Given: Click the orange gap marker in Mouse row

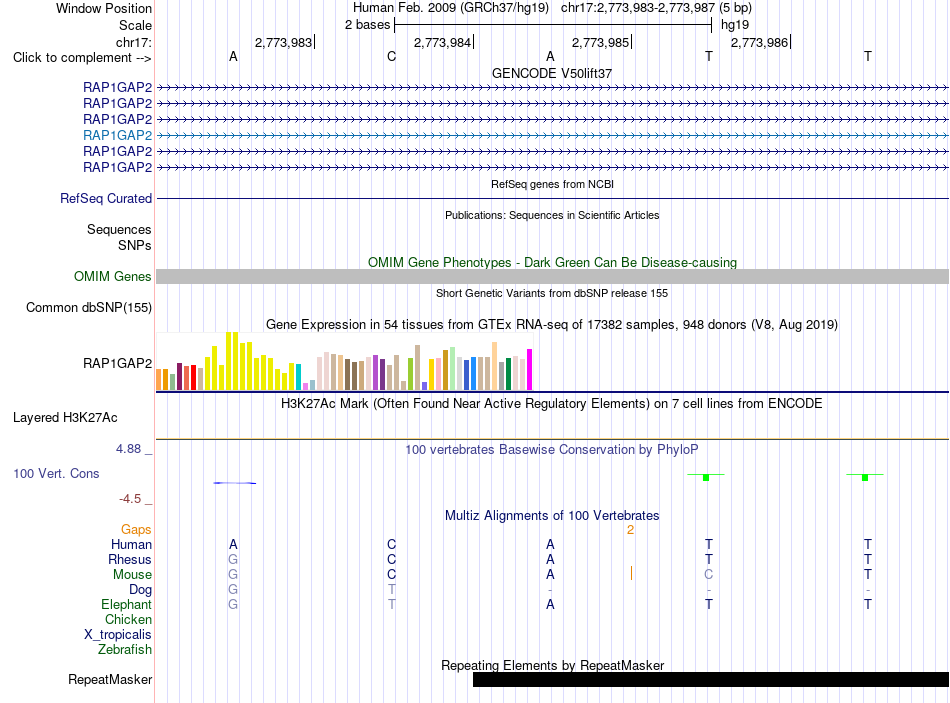Looking at the screenshot, I should coord(631,573).
